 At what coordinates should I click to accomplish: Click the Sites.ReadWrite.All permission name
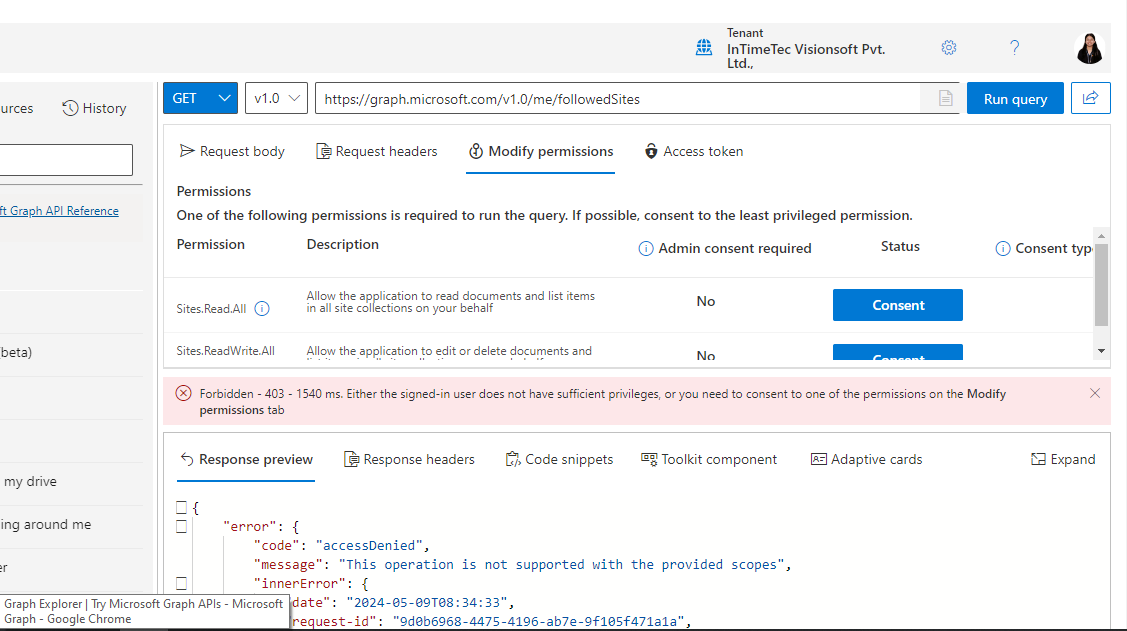pos(226,351)
